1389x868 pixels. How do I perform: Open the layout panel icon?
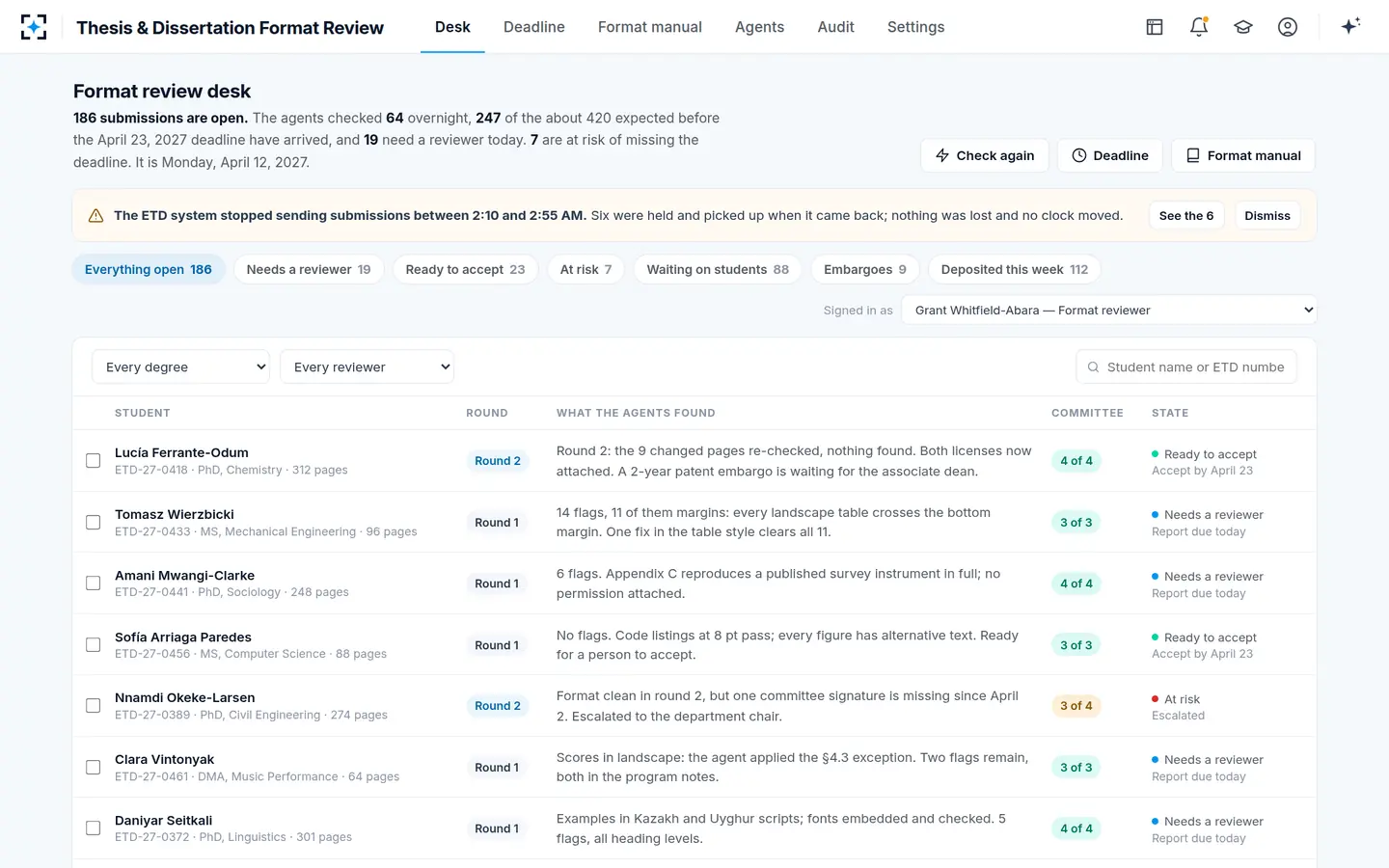(x=1155, y=27)
